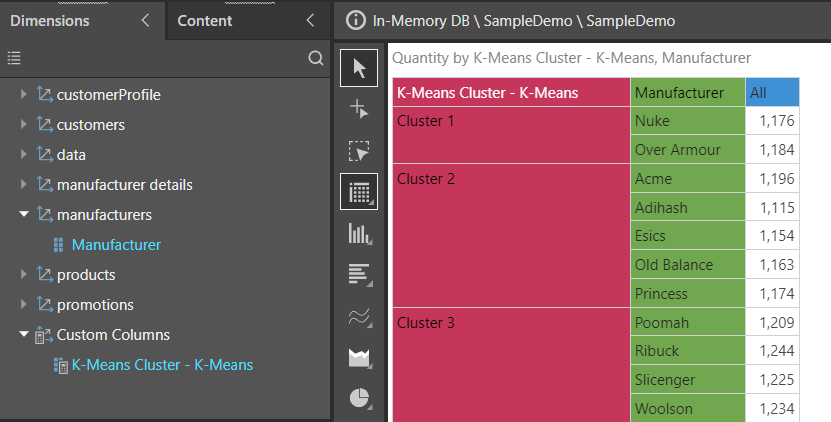The height and width of the screenshot is (422, 831).
Task: Choose the add-to-selection cursor tool
Action: tap(359, 109)
